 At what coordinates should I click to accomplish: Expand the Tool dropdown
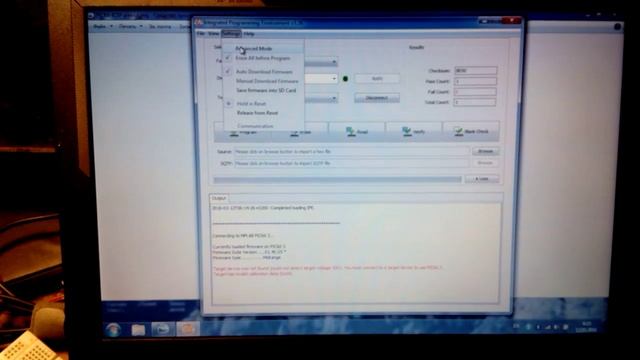[x=334, y=98]
